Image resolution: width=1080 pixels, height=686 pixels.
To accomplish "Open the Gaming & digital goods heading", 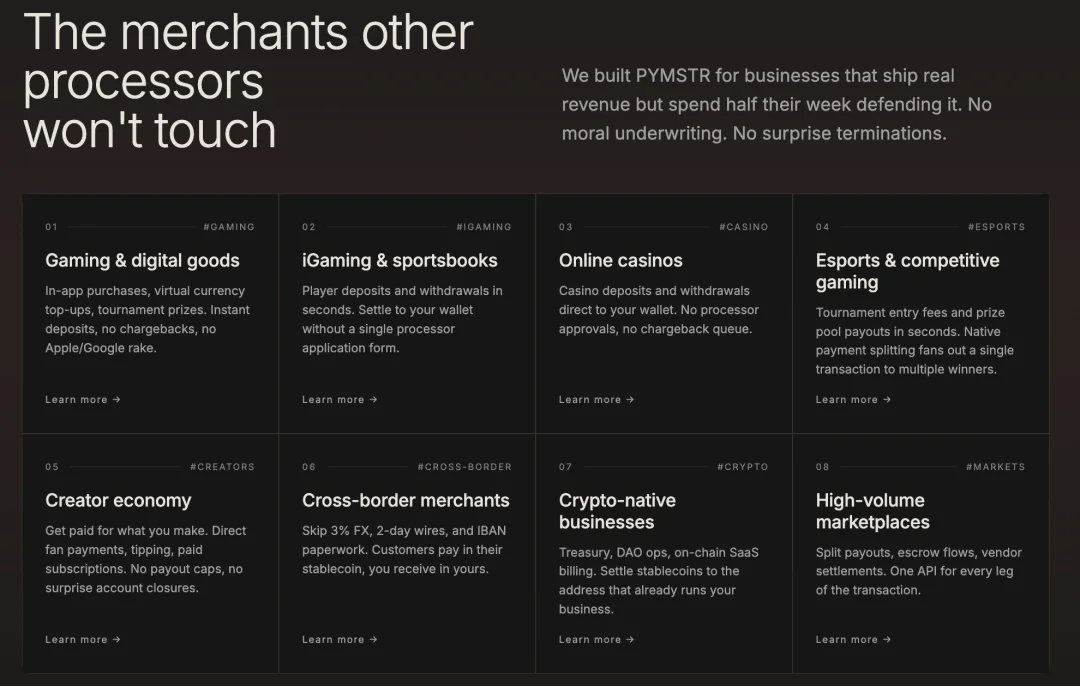I will click(x=142, y=260).
